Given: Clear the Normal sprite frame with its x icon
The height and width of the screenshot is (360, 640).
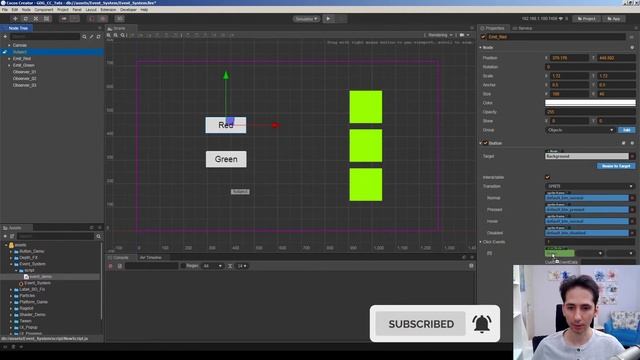Looking at the screenshot, I should [x=632, y=198].
